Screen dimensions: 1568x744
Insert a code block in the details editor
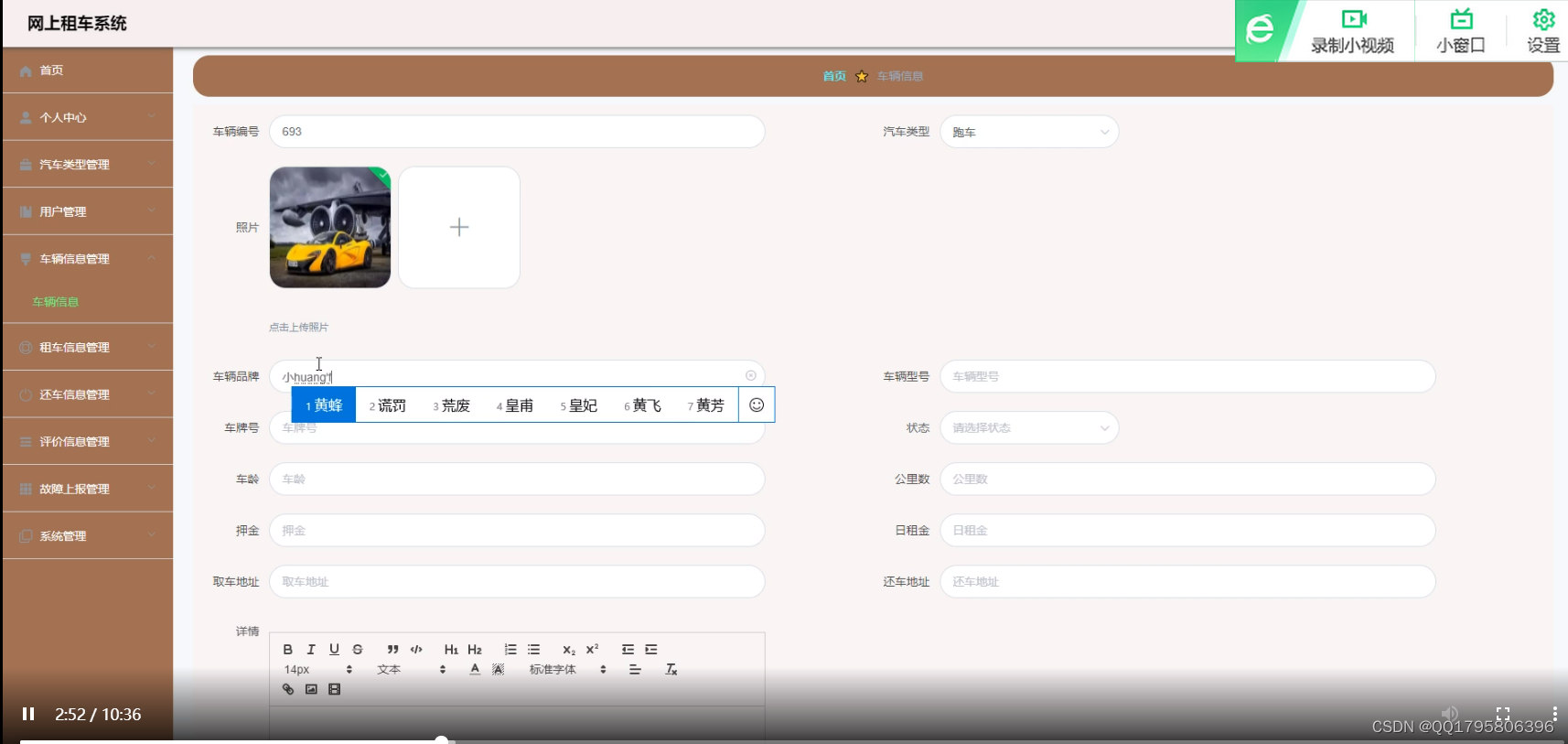pyautogui.click(x=416, y=650)
